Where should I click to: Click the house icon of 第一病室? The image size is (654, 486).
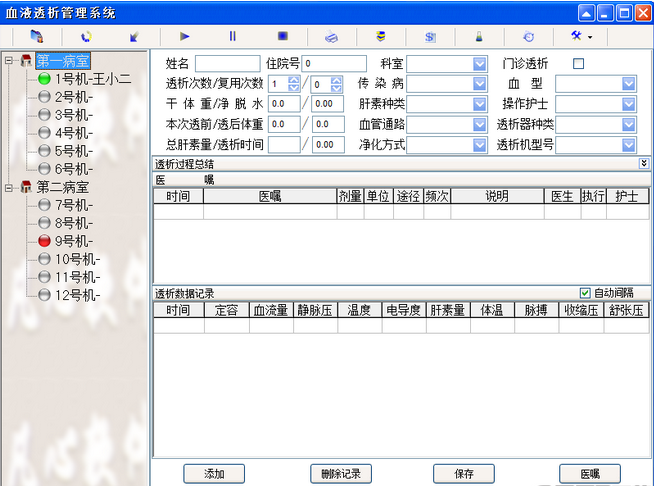pyautogui.click(x=26, y=61)
